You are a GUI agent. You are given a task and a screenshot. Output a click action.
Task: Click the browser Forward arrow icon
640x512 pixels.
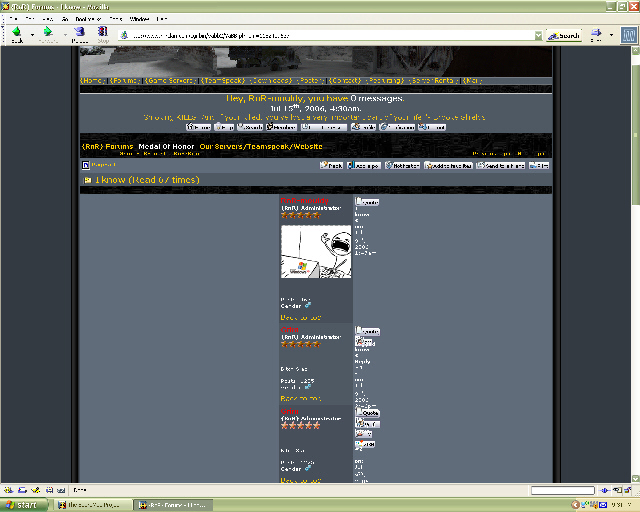pyautogui.click(x=47, y=33)
